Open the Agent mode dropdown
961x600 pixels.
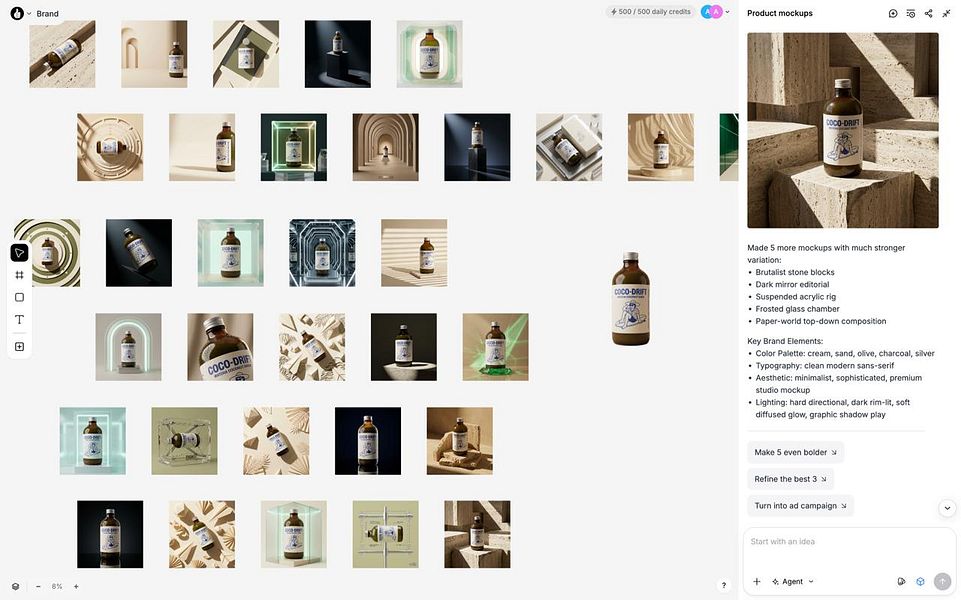click(793, 582)
